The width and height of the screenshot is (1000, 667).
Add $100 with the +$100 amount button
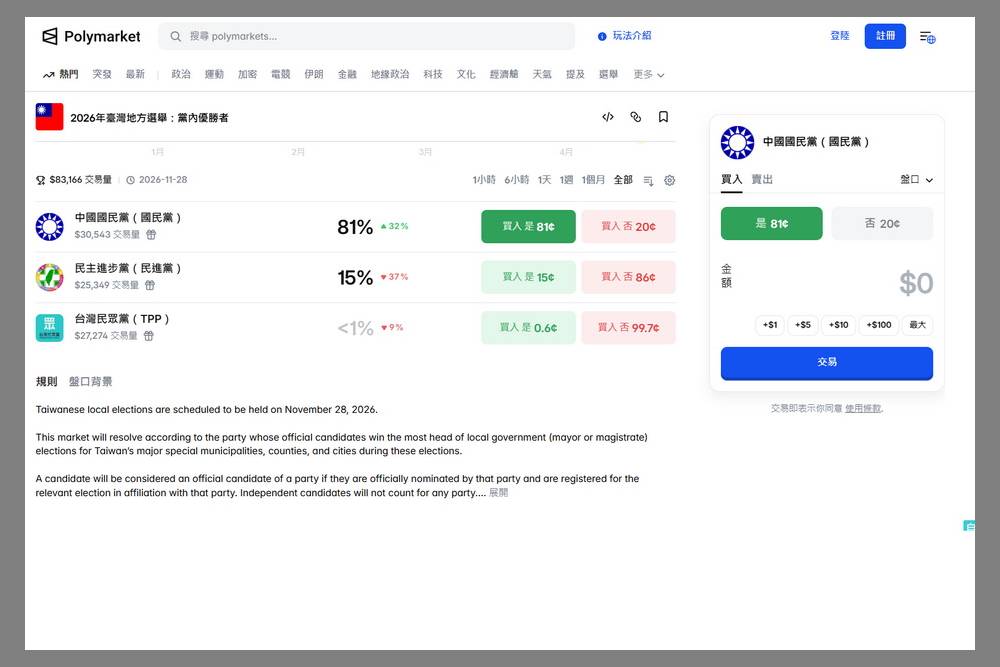(878, 324)
